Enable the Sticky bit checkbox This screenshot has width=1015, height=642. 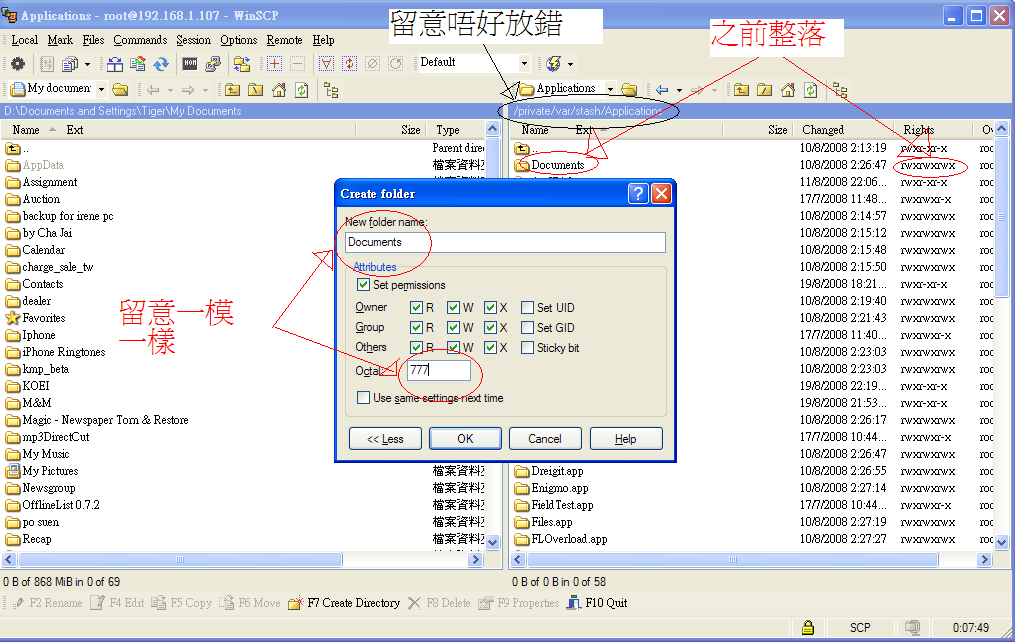click(527, 348)
